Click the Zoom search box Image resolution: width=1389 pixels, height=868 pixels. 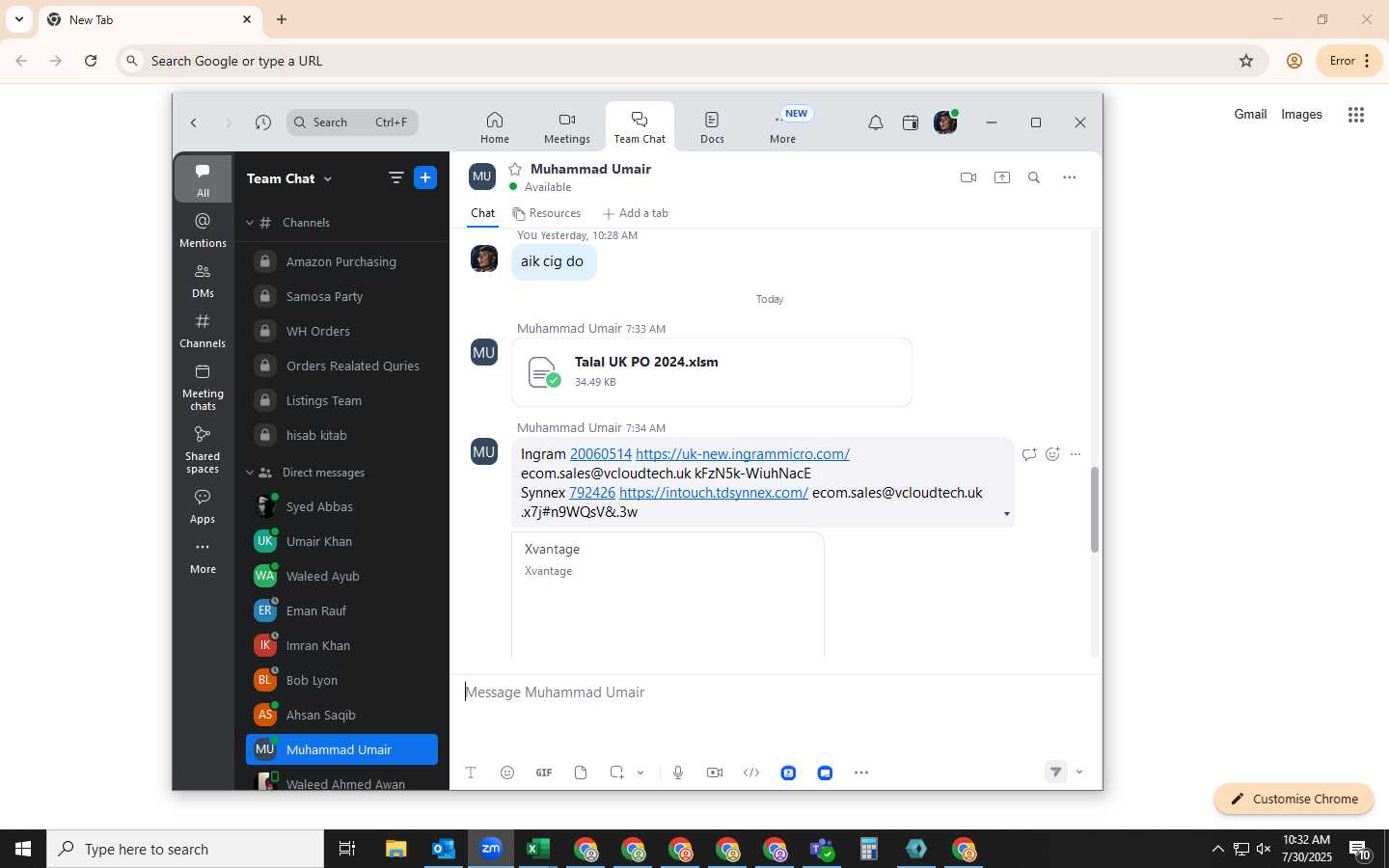point(352,122)
